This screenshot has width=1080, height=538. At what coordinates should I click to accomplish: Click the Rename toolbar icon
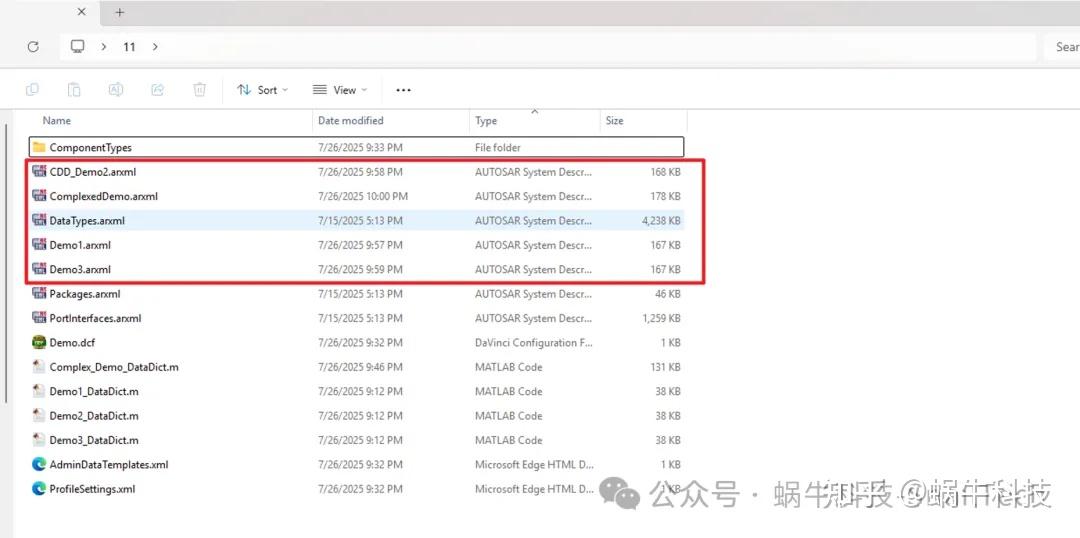coord(116,90)
